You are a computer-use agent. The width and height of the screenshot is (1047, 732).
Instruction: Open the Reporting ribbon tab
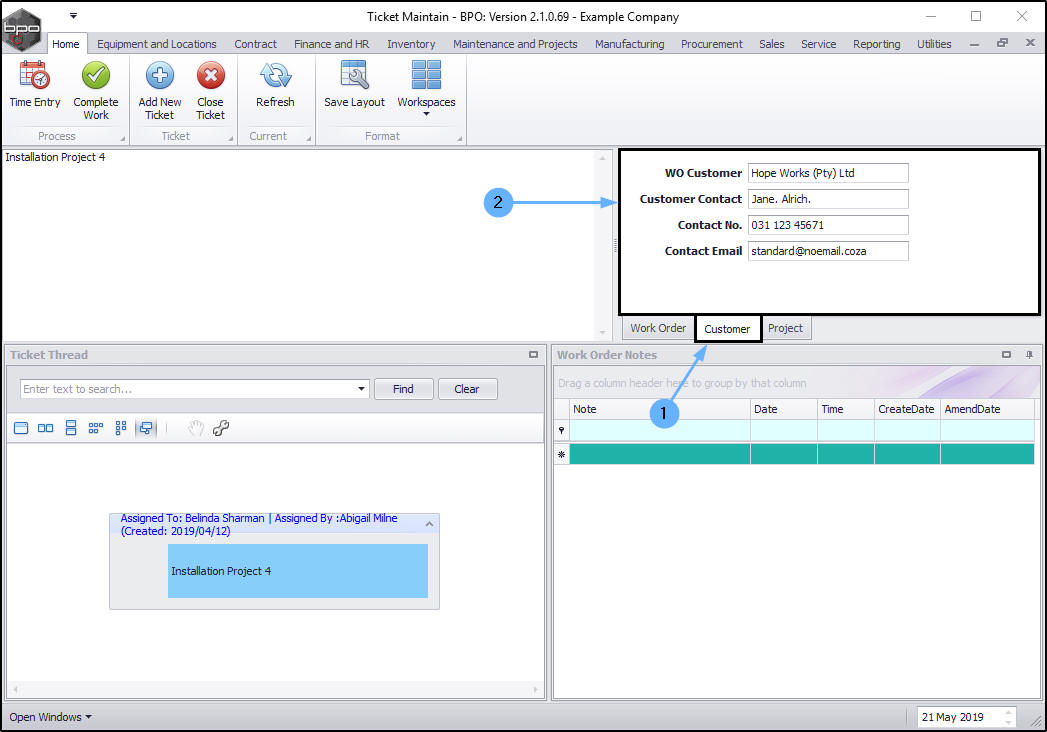coord(877,44)
